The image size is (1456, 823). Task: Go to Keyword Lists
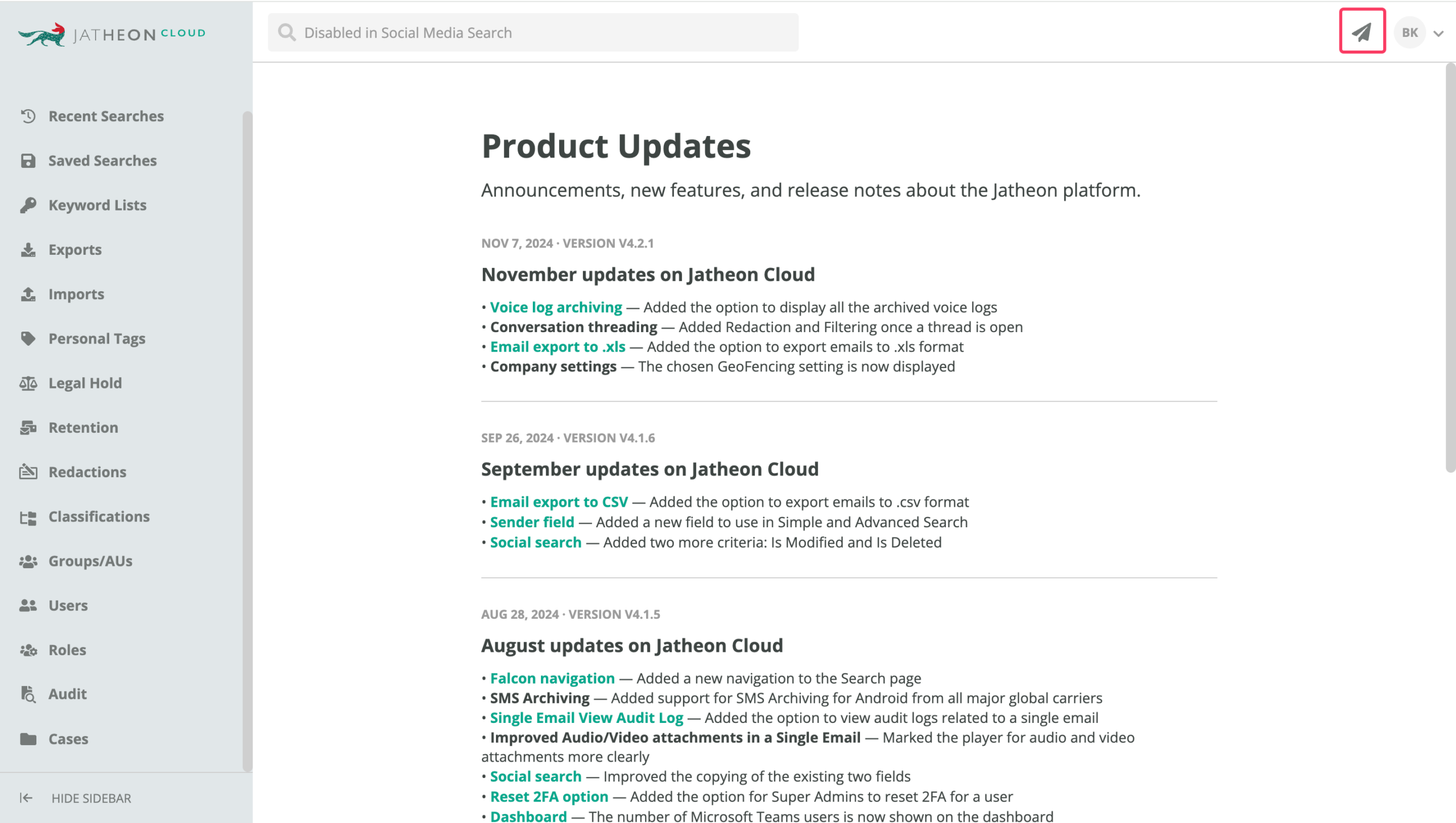coord(97,205)
